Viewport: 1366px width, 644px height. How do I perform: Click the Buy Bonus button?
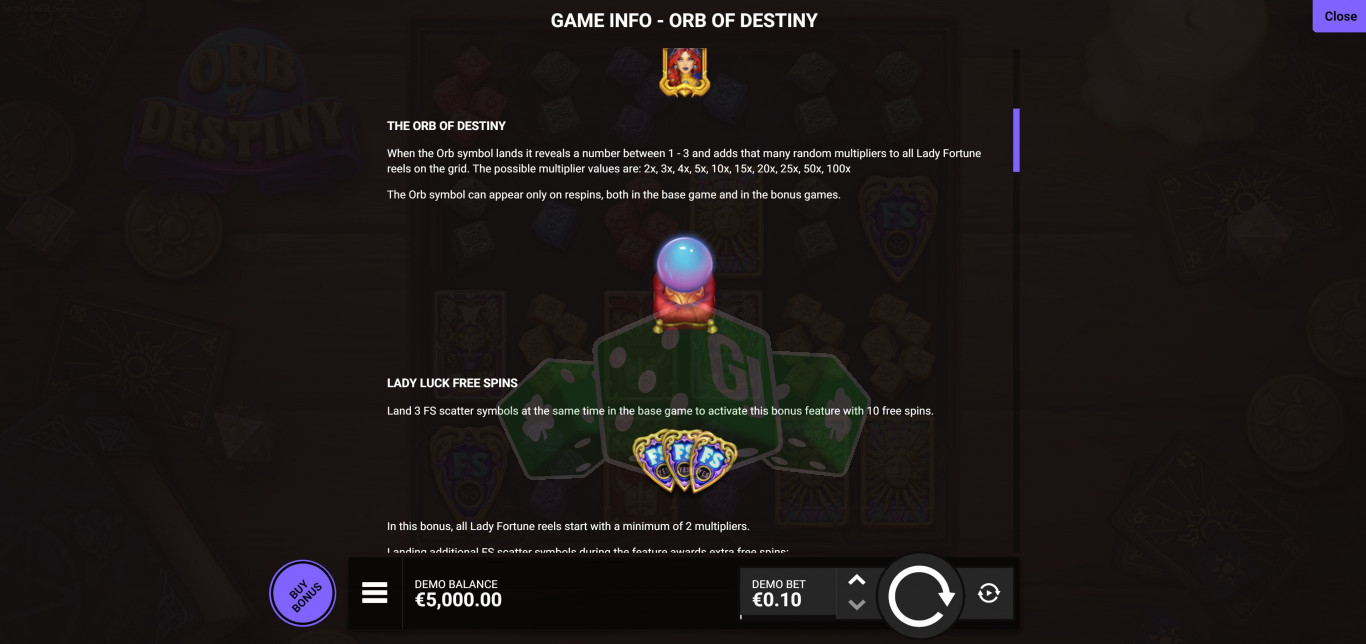(303, 593)
